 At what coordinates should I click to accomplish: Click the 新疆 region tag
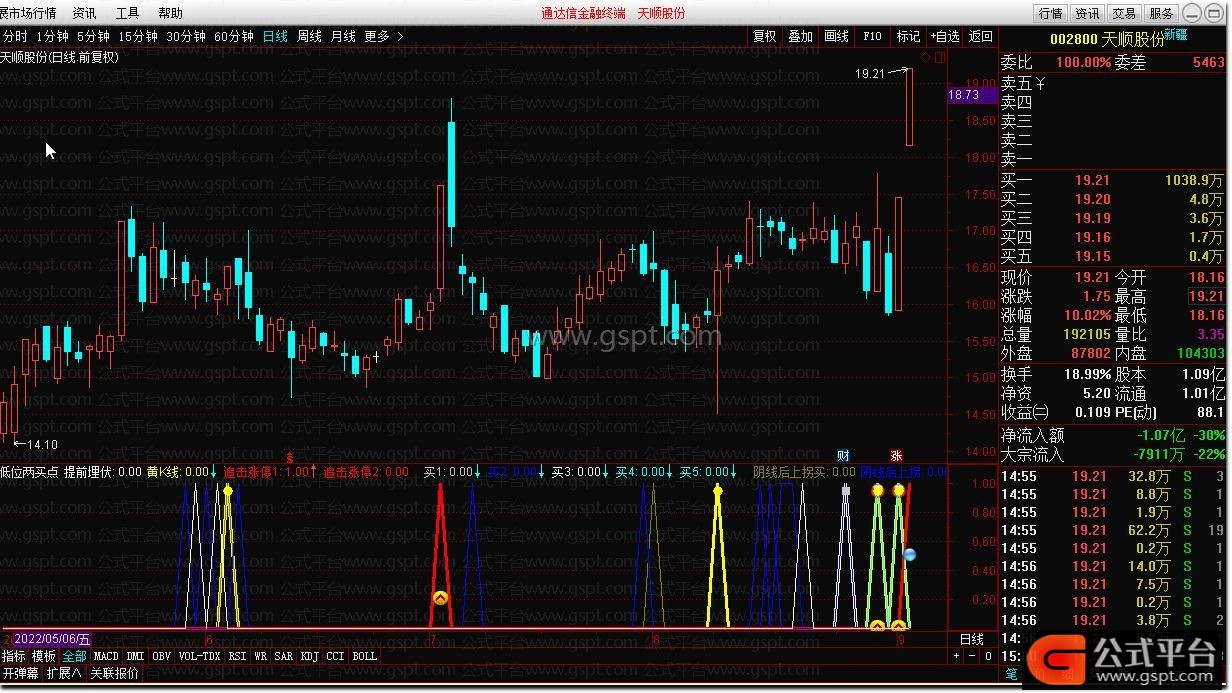coord(1176,34)
